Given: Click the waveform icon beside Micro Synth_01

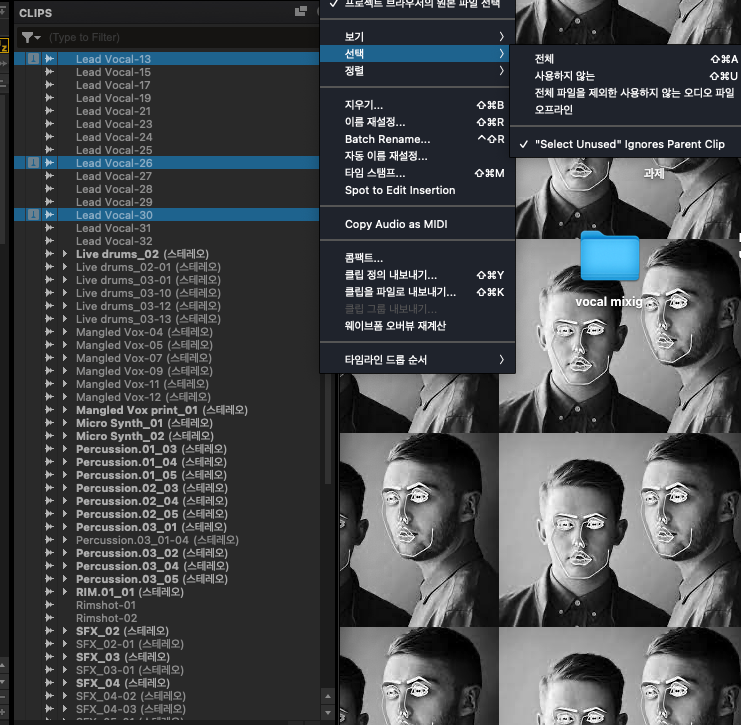Looking at the screenshot, I should (49, 423).
